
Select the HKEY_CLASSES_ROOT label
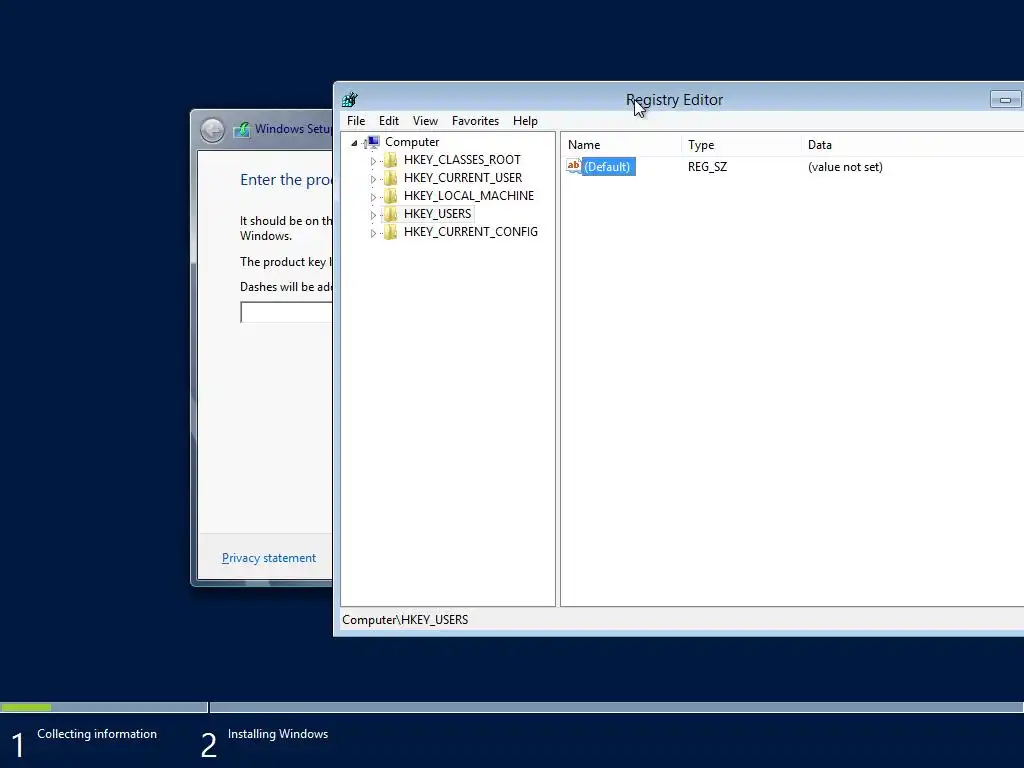pyautogui.click(x=462, y=160)
